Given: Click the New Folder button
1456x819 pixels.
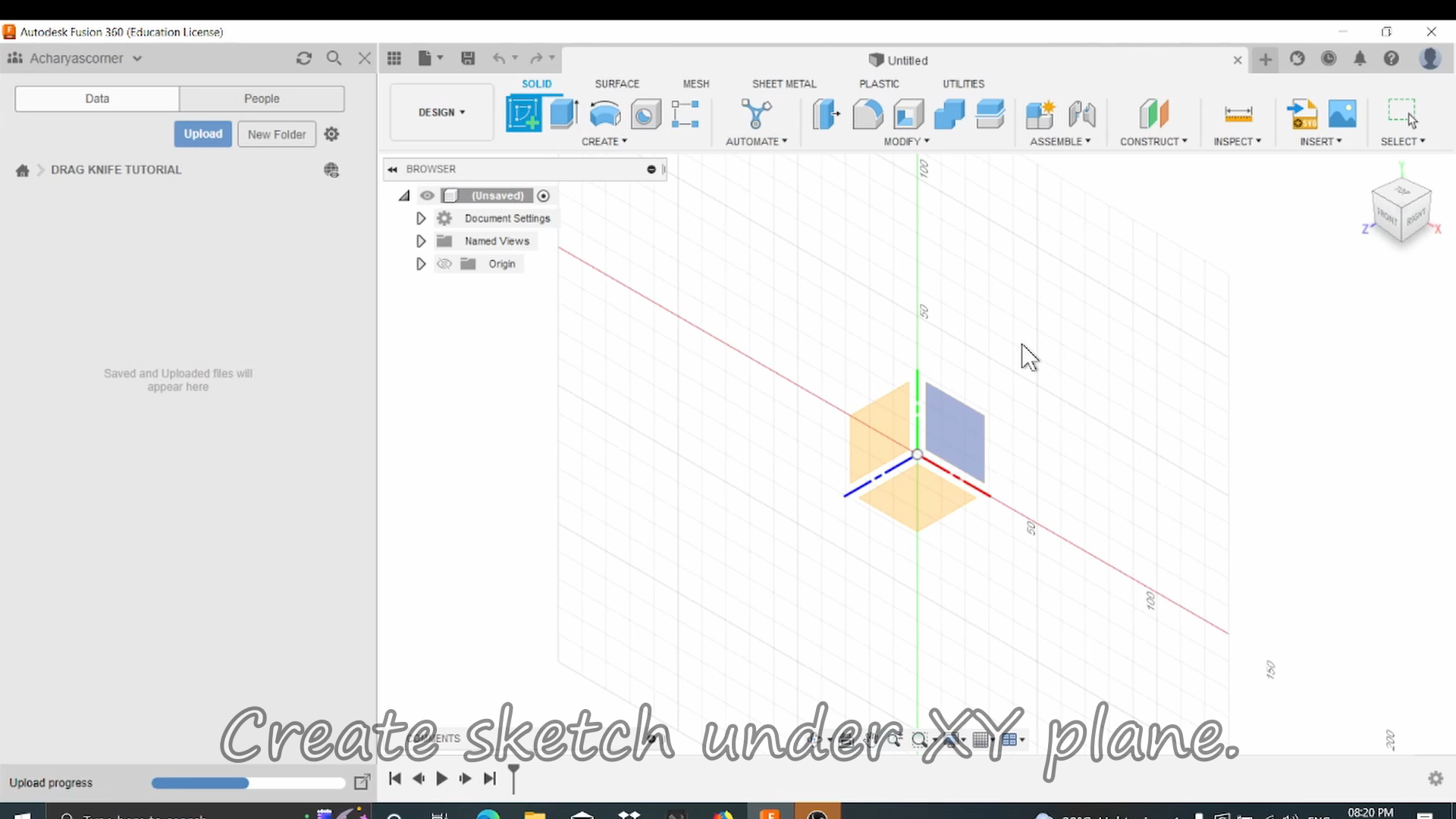Looking at the screenshot, I should 276,134.
